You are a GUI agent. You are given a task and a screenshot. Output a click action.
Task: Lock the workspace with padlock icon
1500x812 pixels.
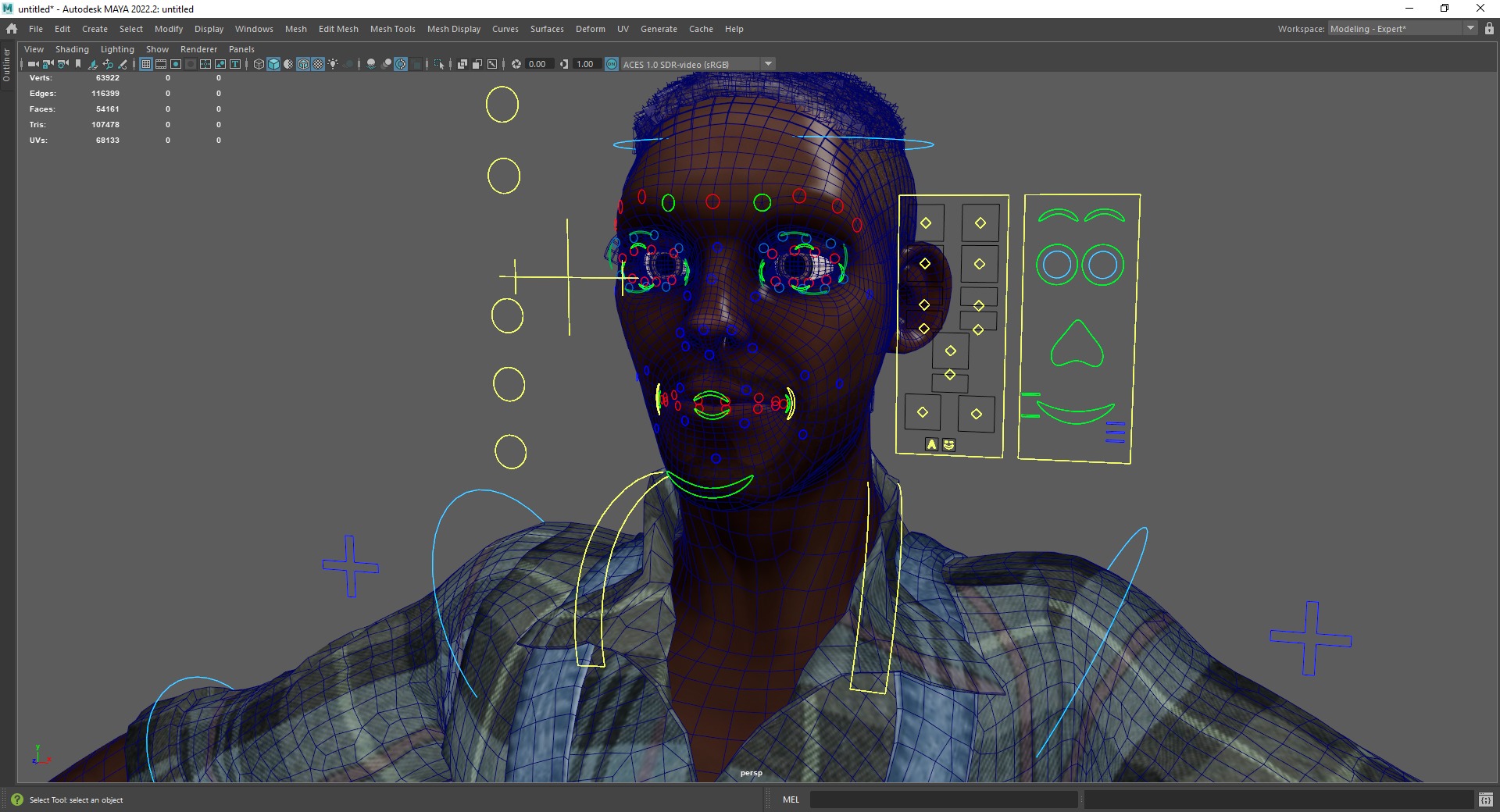1489,28
